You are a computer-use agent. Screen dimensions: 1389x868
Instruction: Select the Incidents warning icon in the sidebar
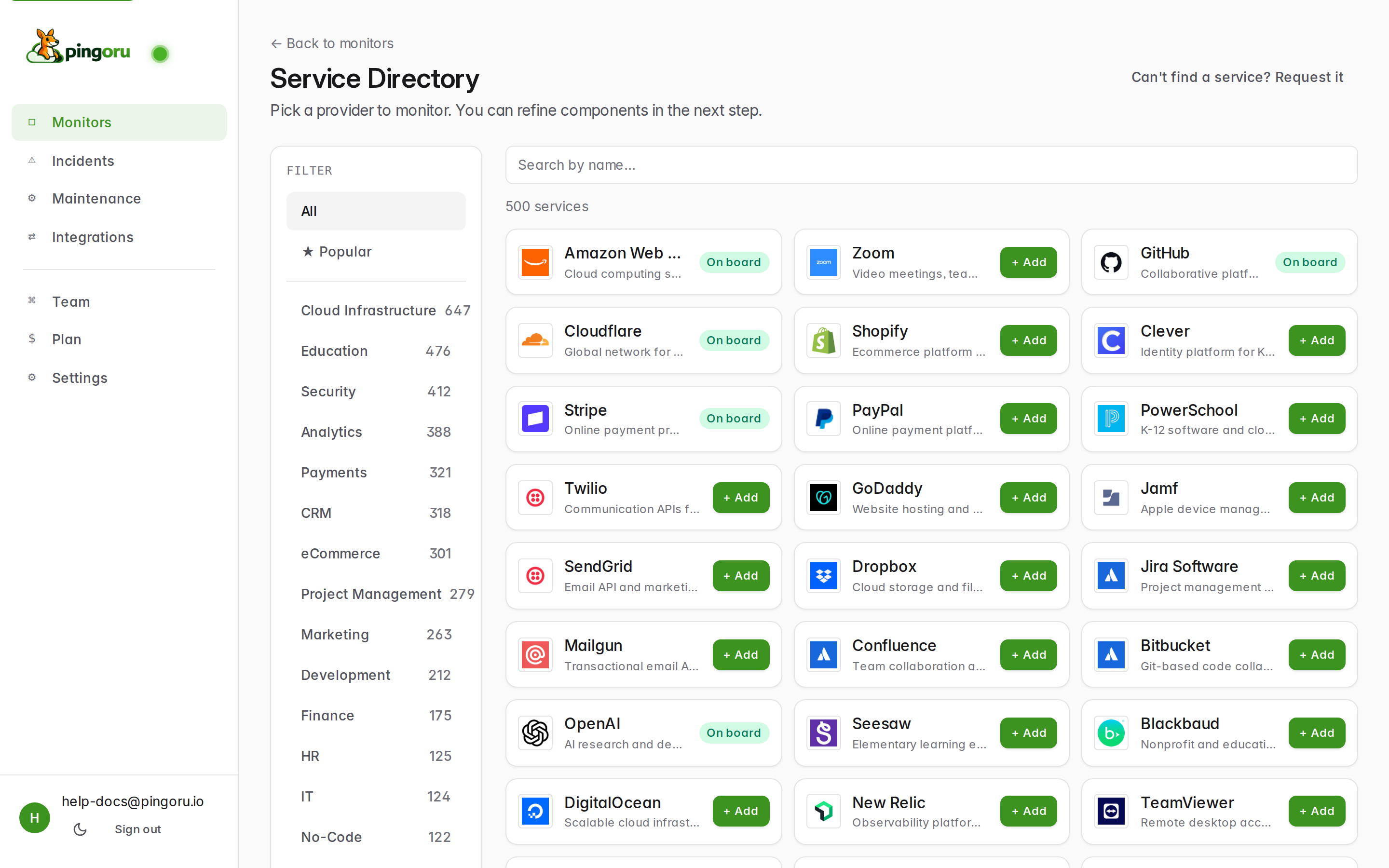tap(32, 161)
